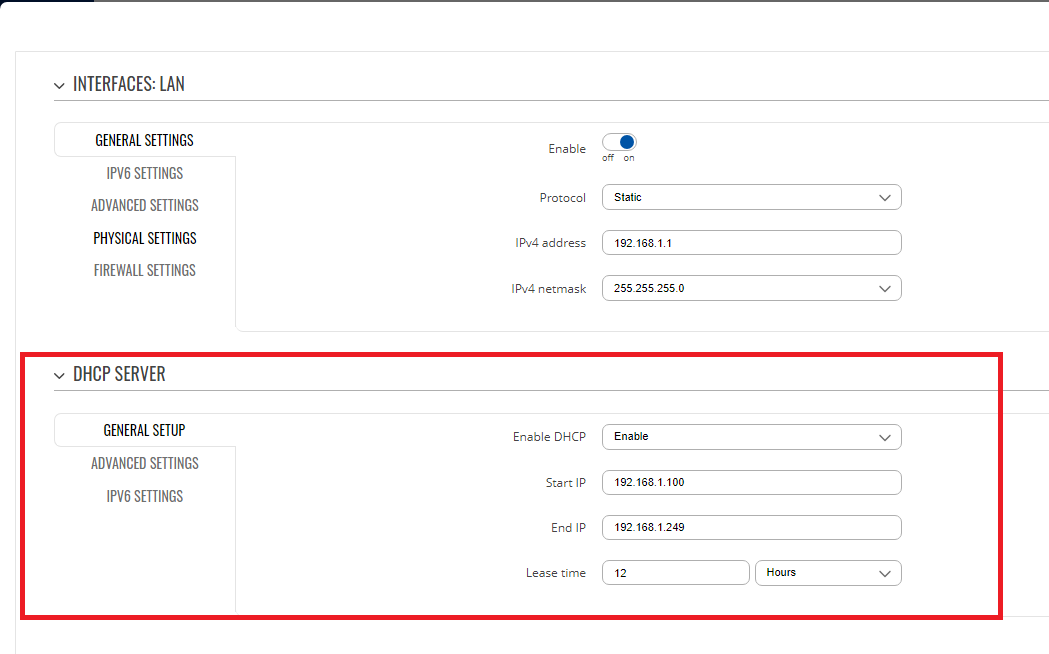Open the Protocol dropdown showing Static
Image resolution: width=1049 pixels, height=654 pixels.
coord(751,198)
